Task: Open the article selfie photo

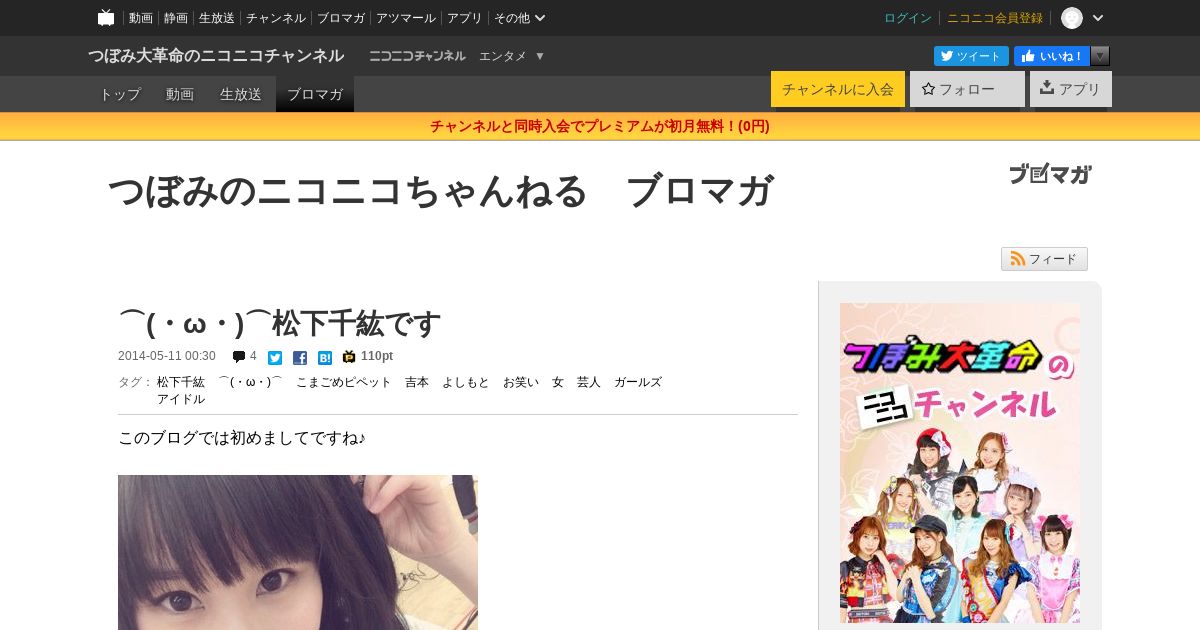Action: coord(298,552)
